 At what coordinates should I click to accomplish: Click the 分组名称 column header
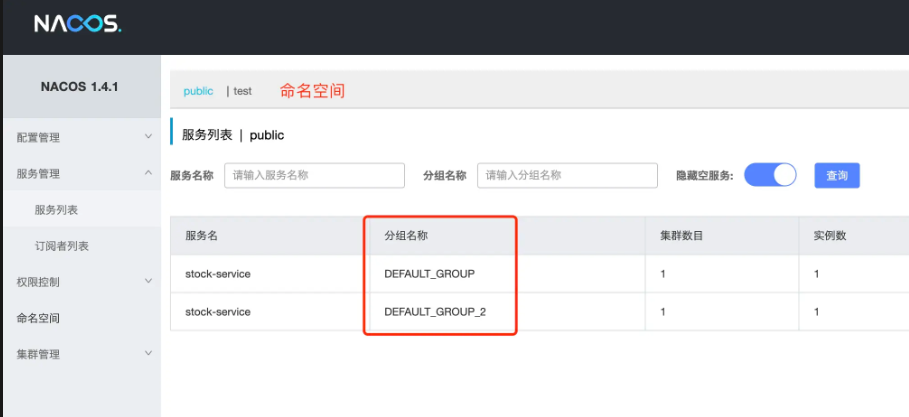tap(411, 235)
